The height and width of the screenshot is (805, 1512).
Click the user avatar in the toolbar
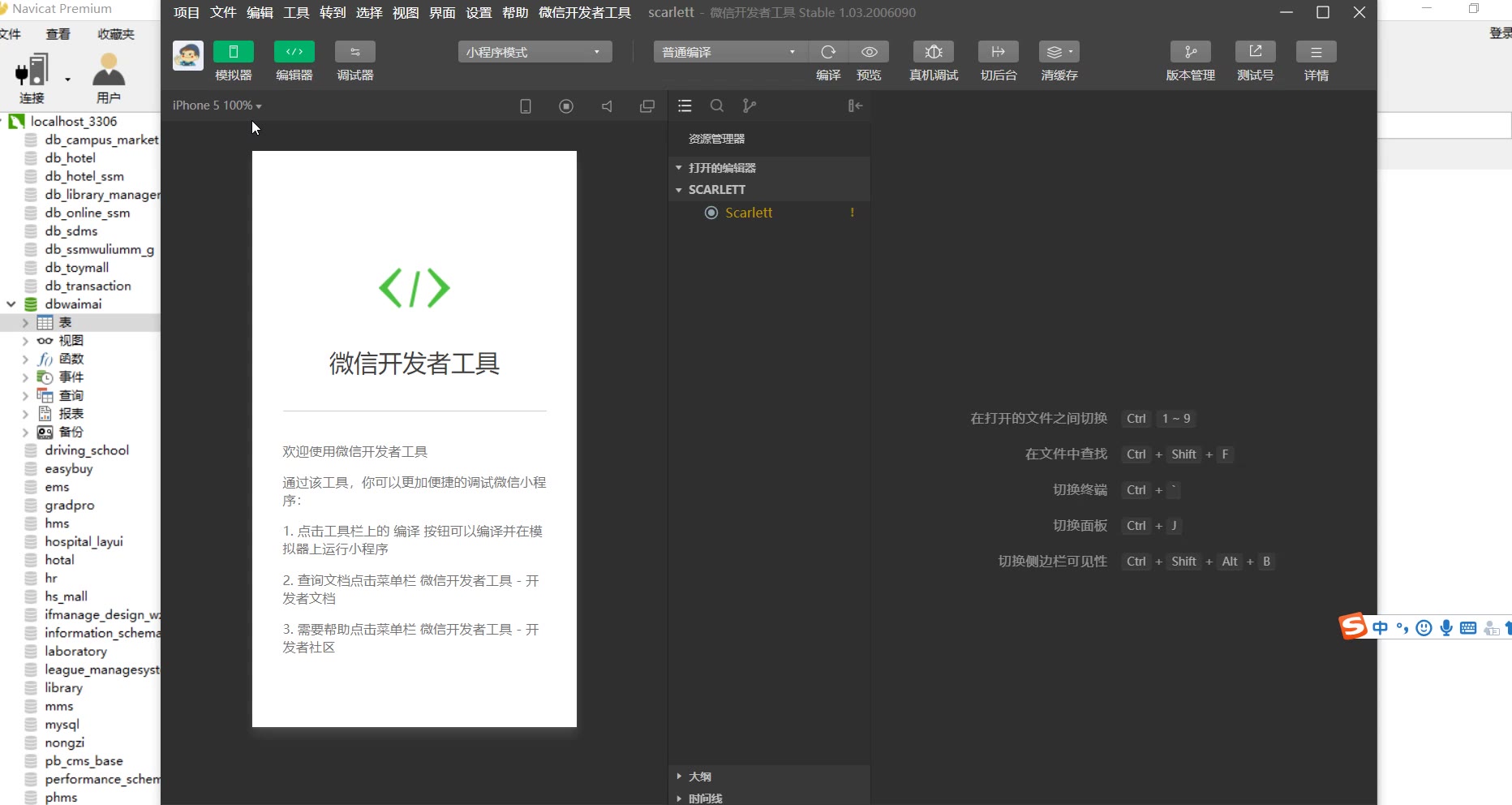coord(188,56)
